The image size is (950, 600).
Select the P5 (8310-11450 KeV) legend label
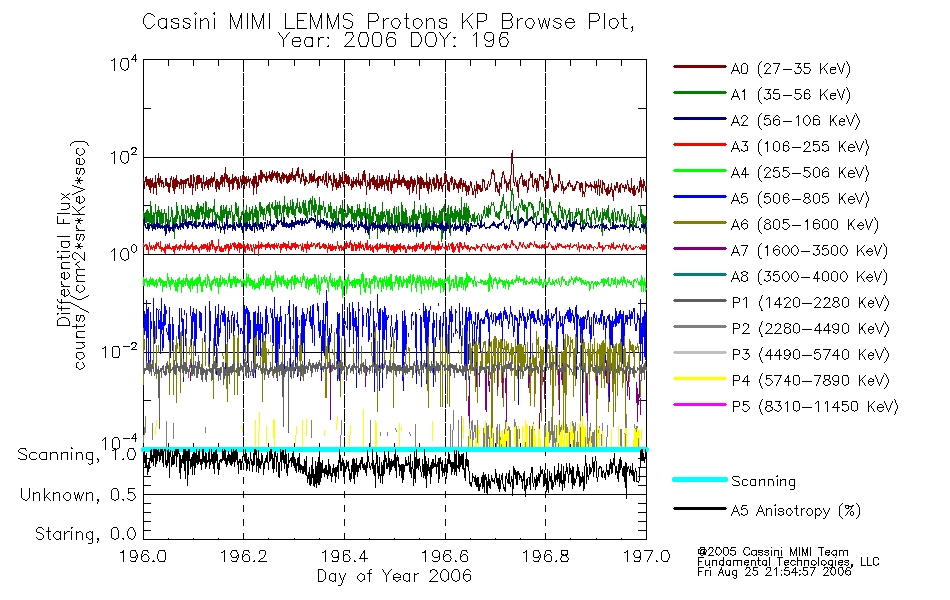pos(815,407)
